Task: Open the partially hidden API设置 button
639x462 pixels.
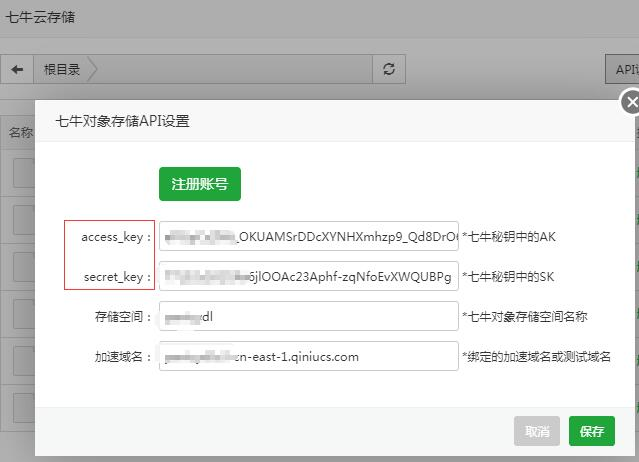Action: 624,70
